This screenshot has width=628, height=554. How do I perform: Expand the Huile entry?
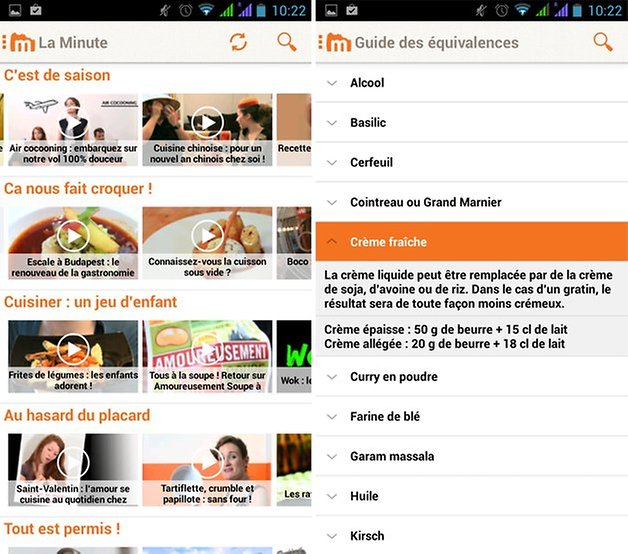pos(472,496)
